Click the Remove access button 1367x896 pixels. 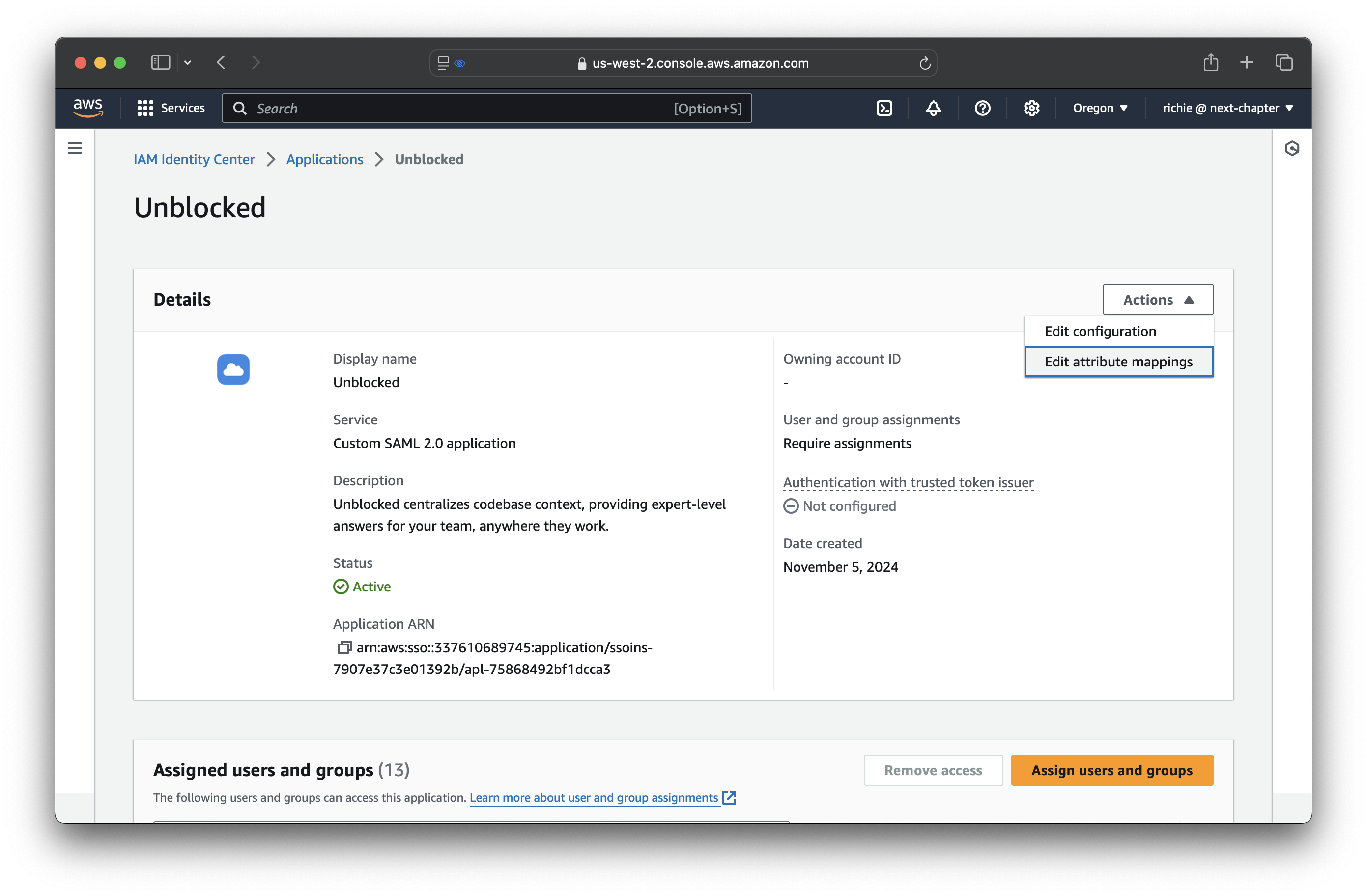tap(933, 770)
